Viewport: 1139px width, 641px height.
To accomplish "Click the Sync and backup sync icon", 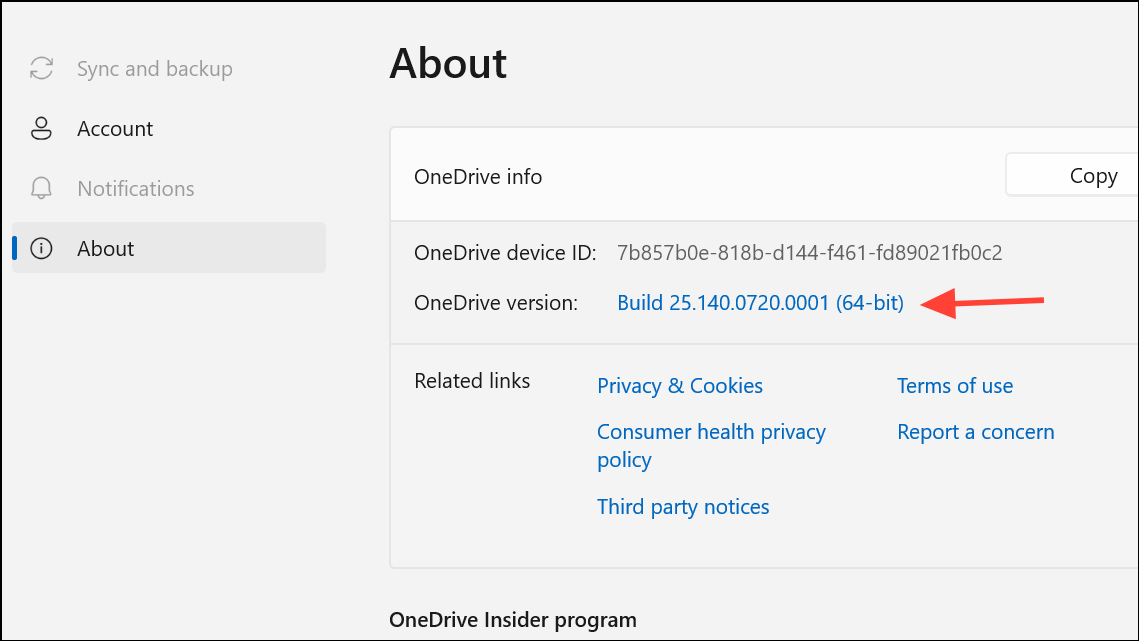I will (40, 68).
